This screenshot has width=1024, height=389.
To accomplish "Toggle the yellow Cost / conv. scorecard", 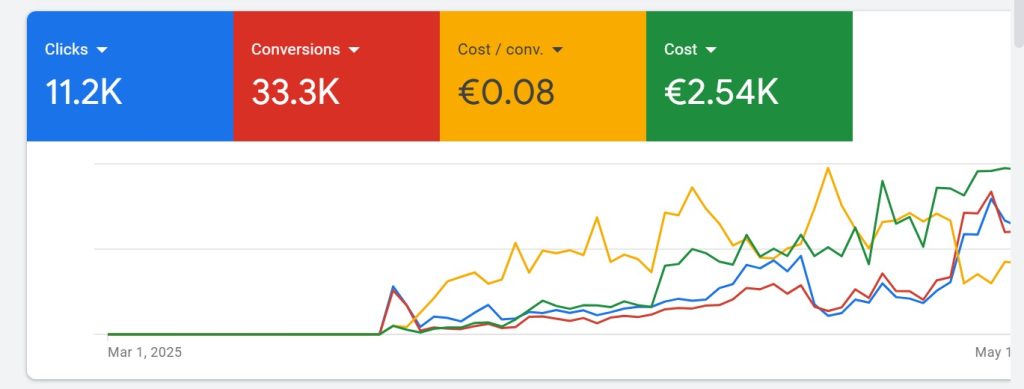I will [x=543, y=76].
